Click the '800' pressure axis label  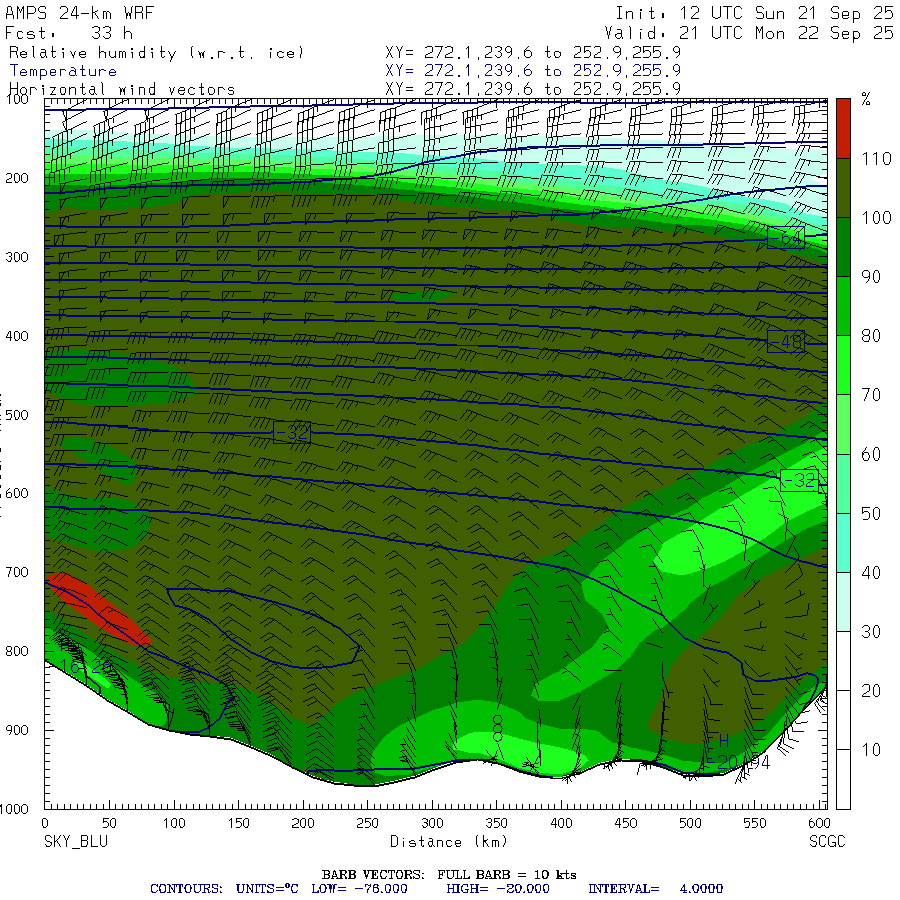(17, 651)
